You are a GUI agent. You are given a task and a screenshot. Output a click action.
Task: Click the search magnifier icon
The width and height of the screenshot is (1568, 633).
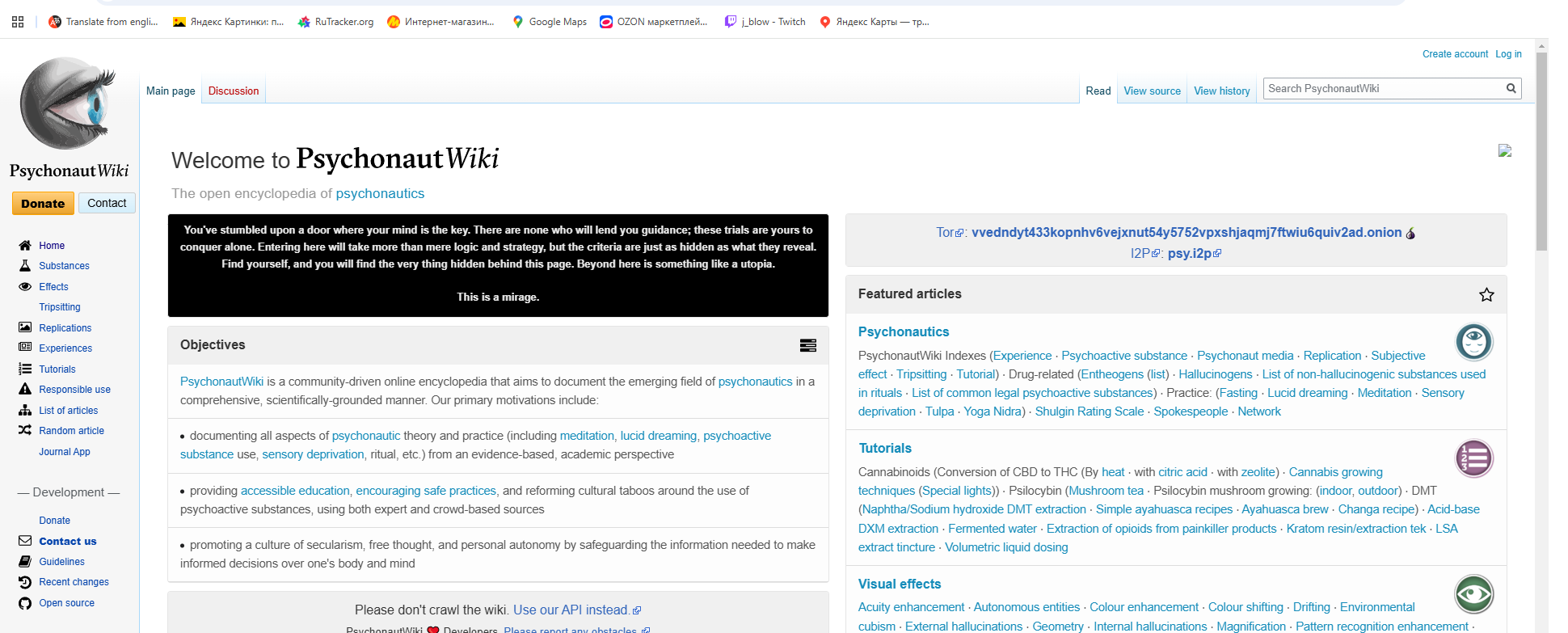click(x=1511, y=89)
